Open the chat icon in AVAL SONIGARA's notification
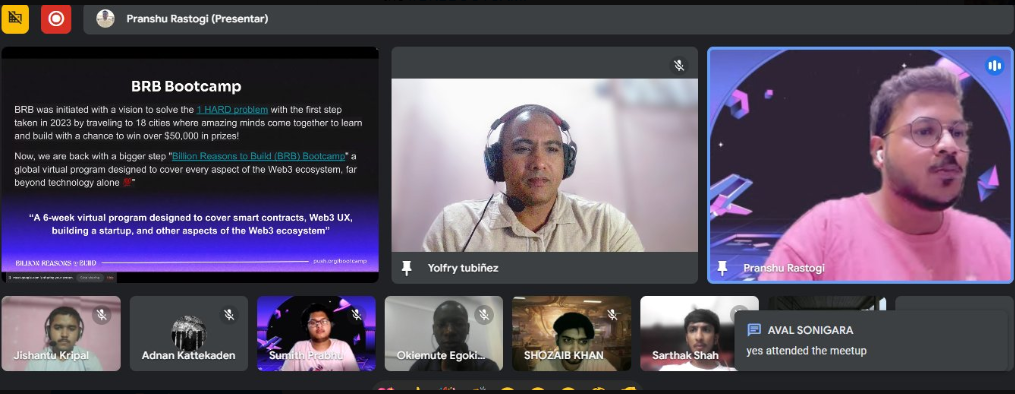This screenshot has width=1015, height=394. [753, 330]
